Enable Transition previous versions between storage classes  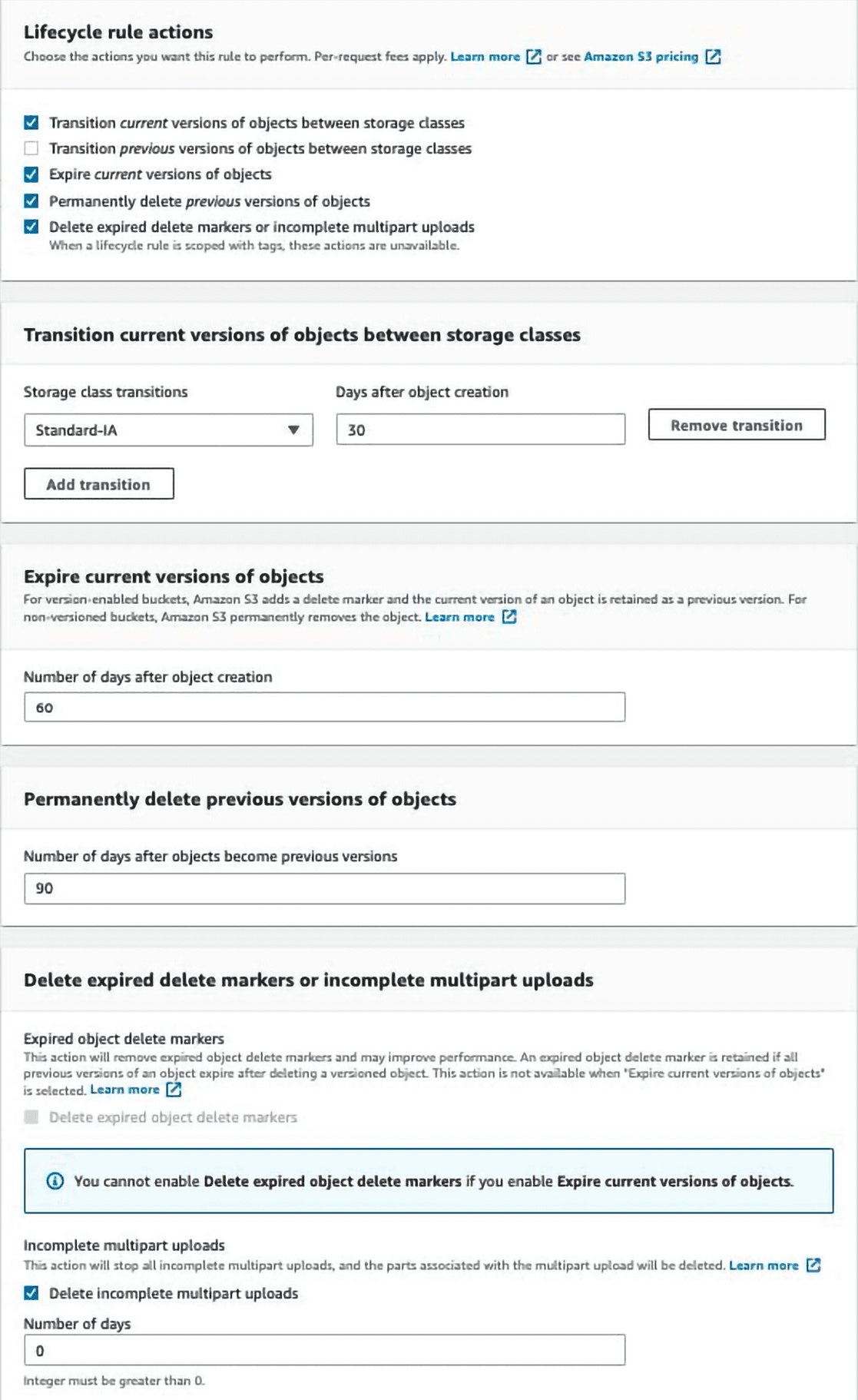31,148
